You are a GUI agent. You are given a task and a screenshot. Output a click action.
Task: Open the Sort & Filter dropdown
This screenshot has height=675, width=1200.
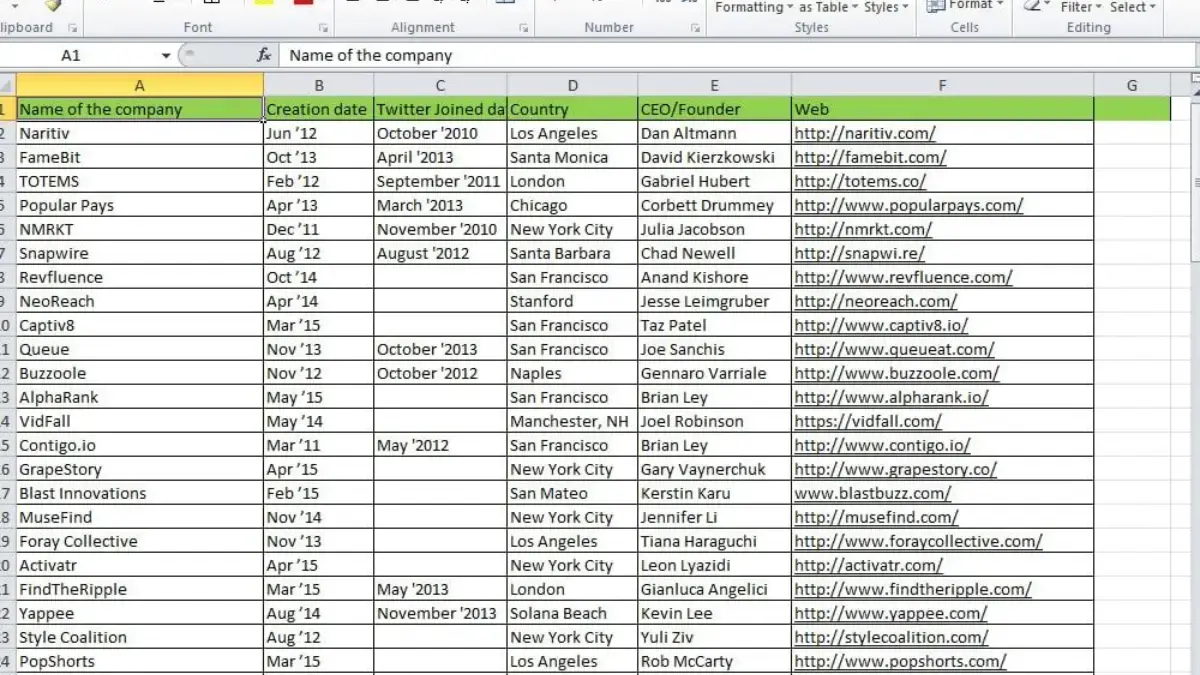click(x=1081, y=7)
